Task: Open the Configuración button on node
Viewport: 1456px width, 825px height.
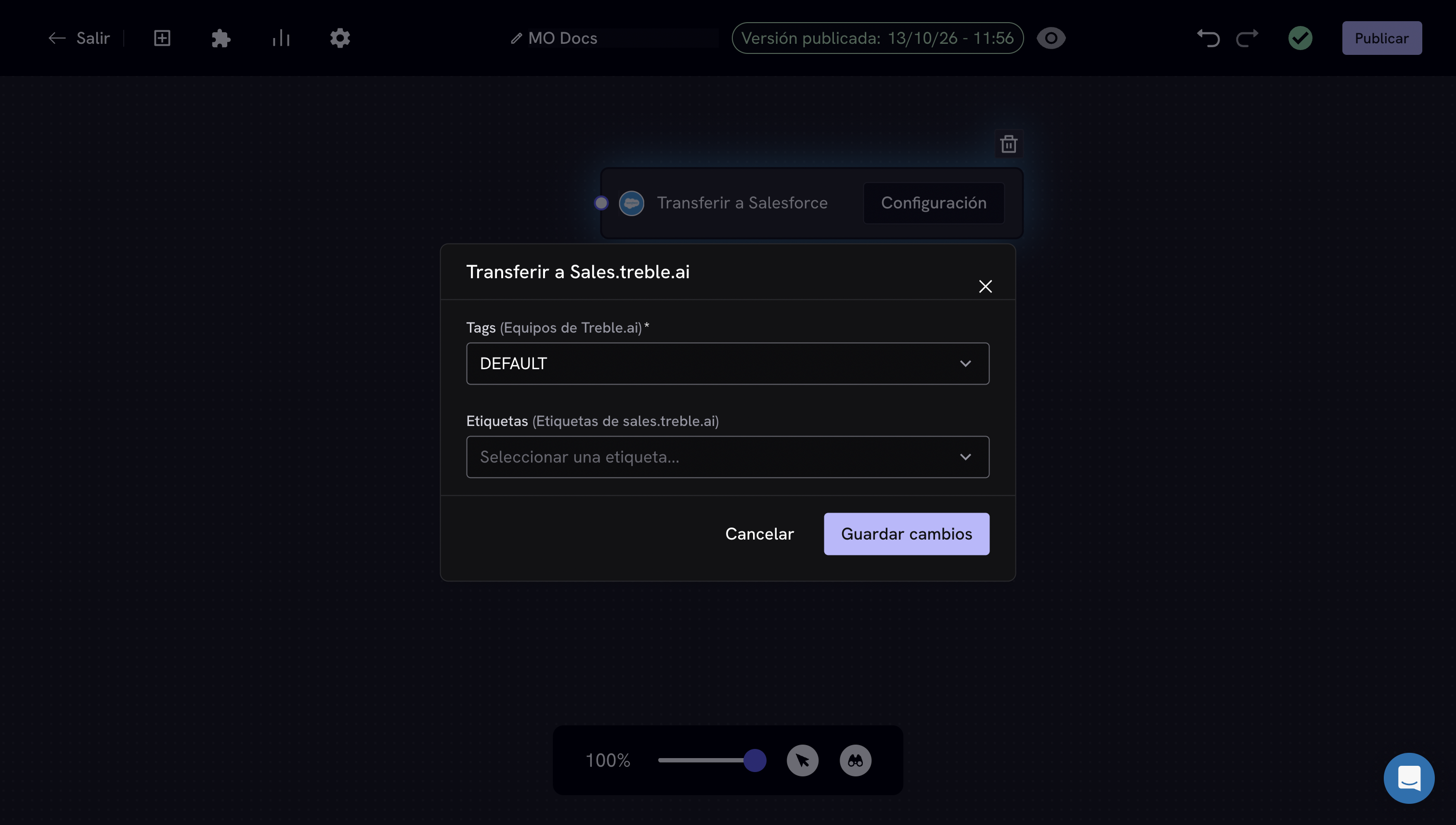Action: (x=934, y=203)
